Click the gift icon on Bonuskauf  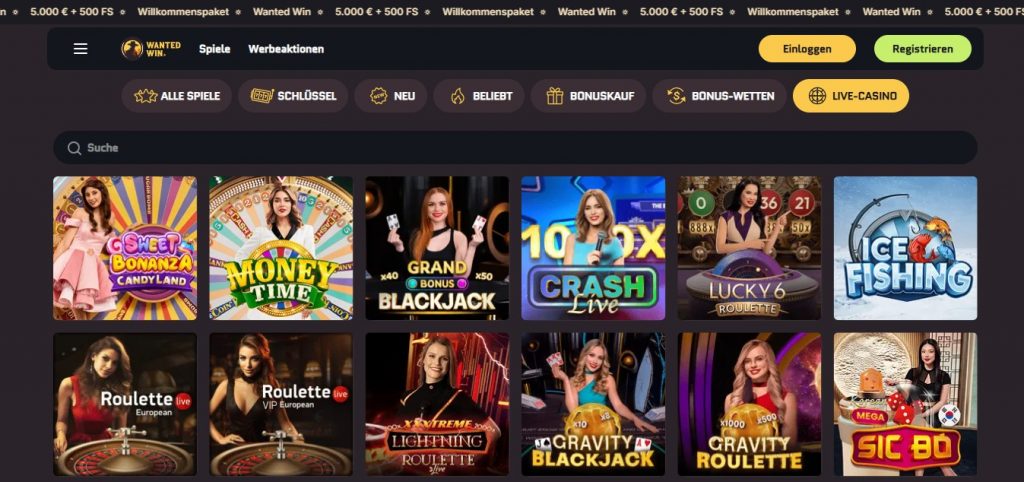555,96
